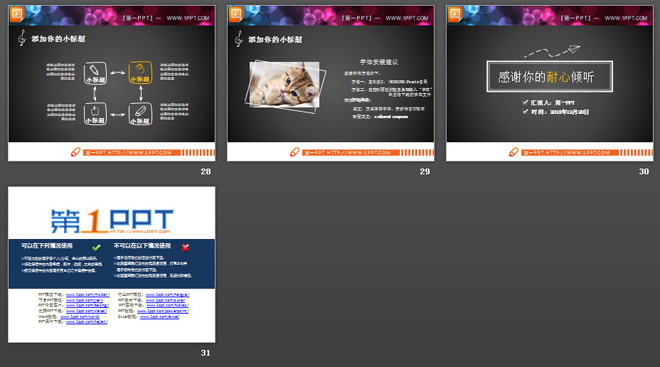Viewport: 660px width, 367px height.
Task: Click the eraser icon in slide 29 footer
Action: click(295, 152)
